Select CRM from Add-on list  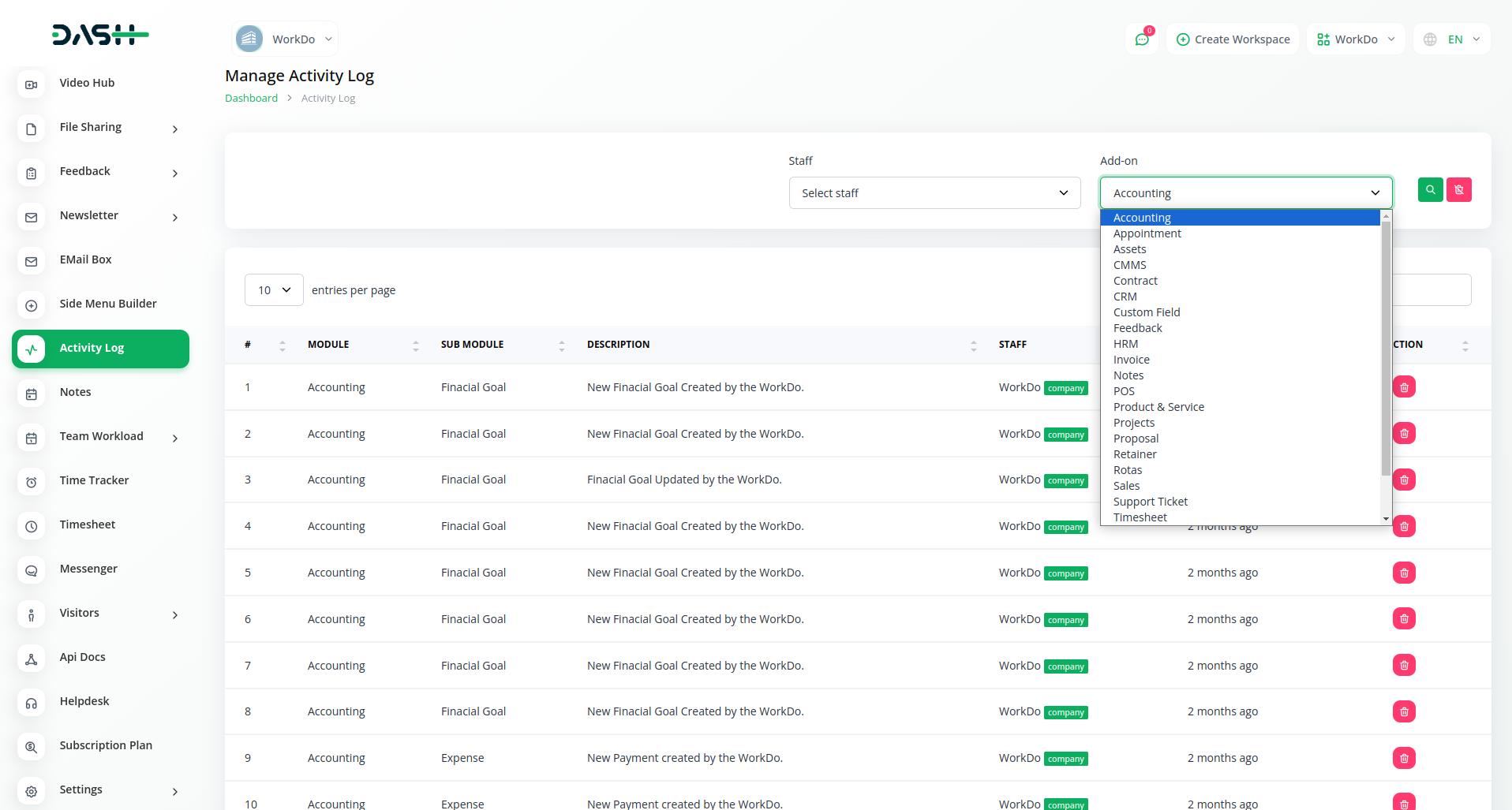point(1125,297)
